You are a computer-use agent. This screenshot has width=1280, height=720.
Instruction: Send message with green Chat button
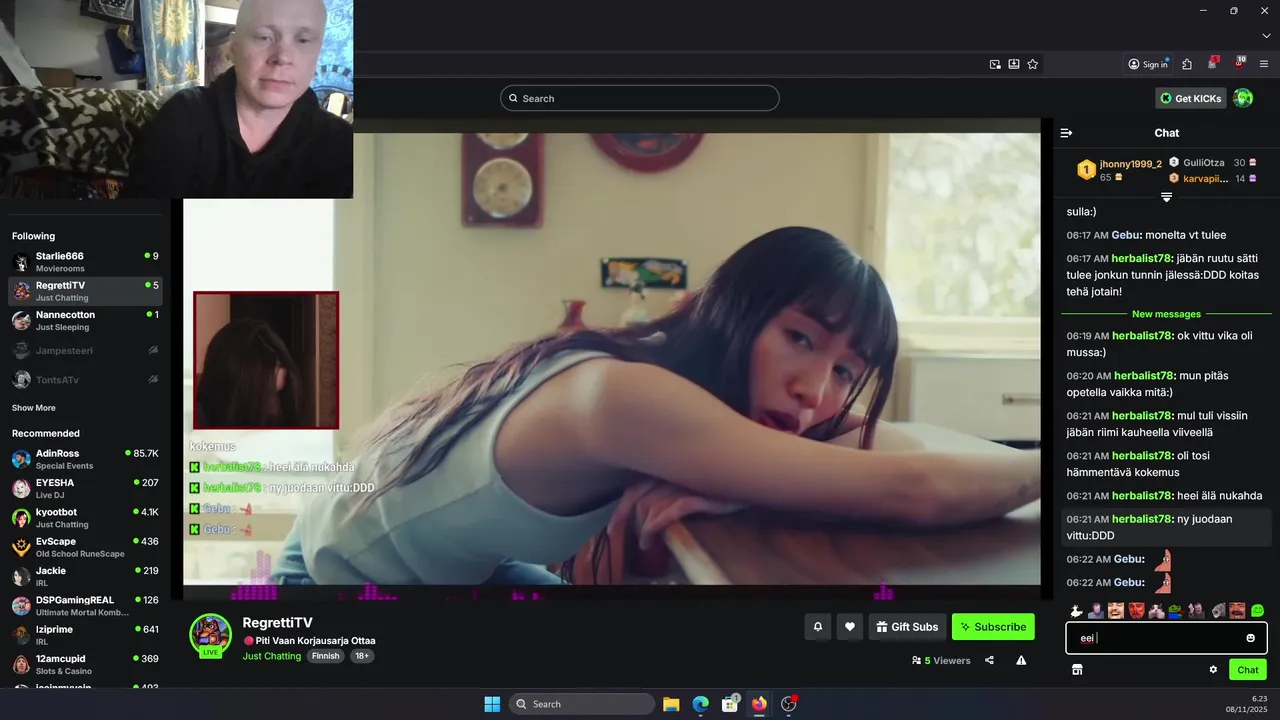(x=1248, y=670)
